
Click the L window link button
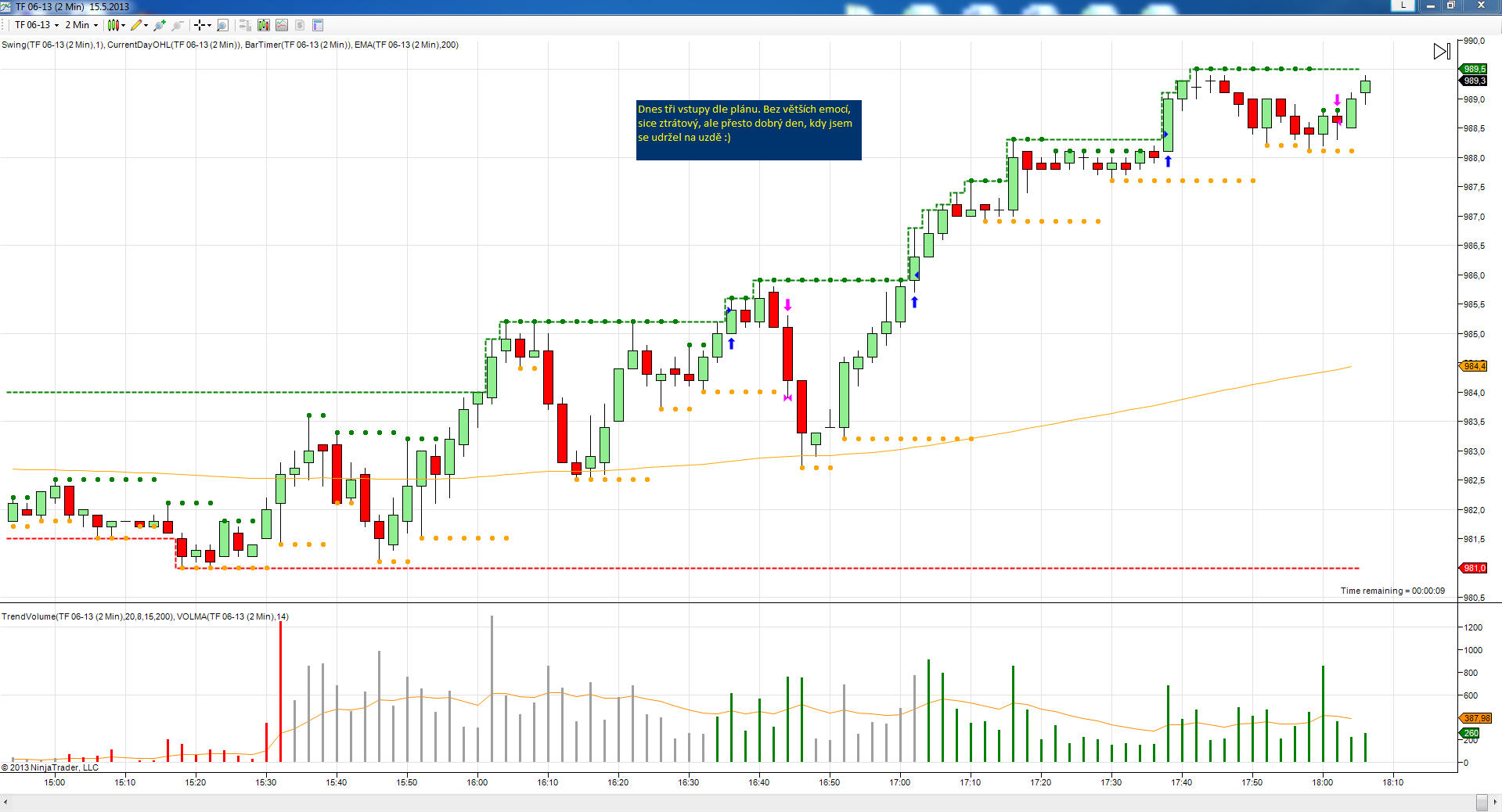[1403, 5]
